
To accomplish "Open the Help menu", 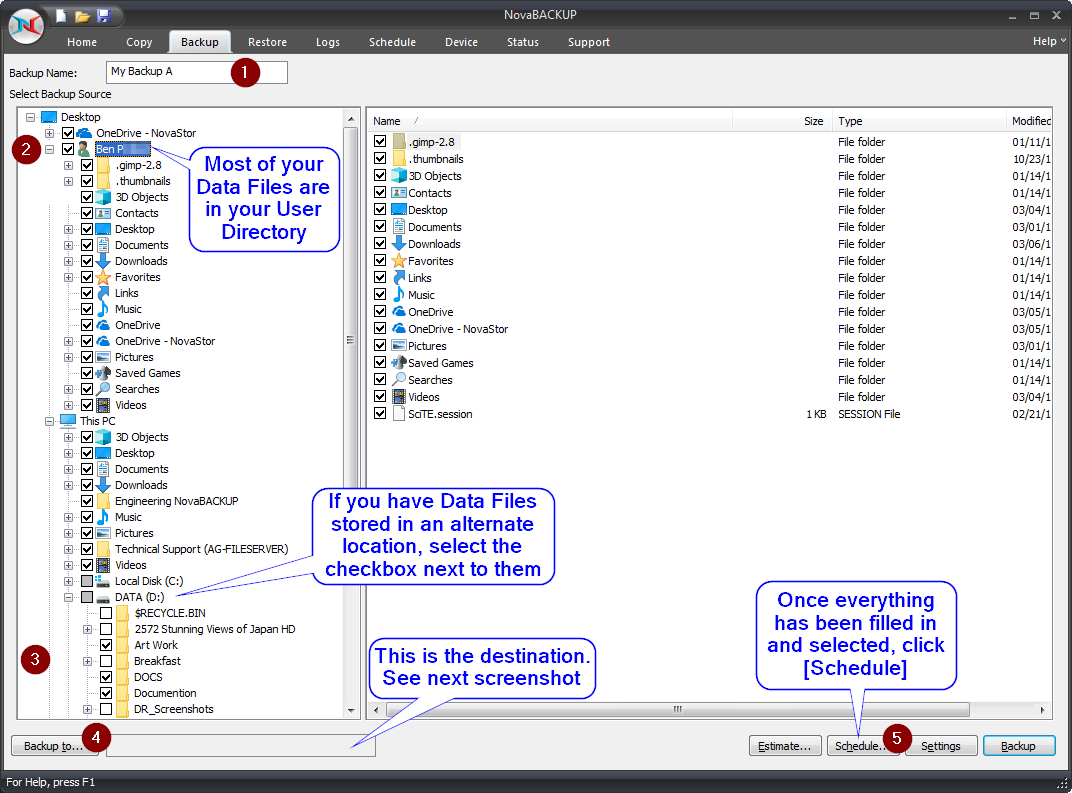I will click(x=1048, y=41).
